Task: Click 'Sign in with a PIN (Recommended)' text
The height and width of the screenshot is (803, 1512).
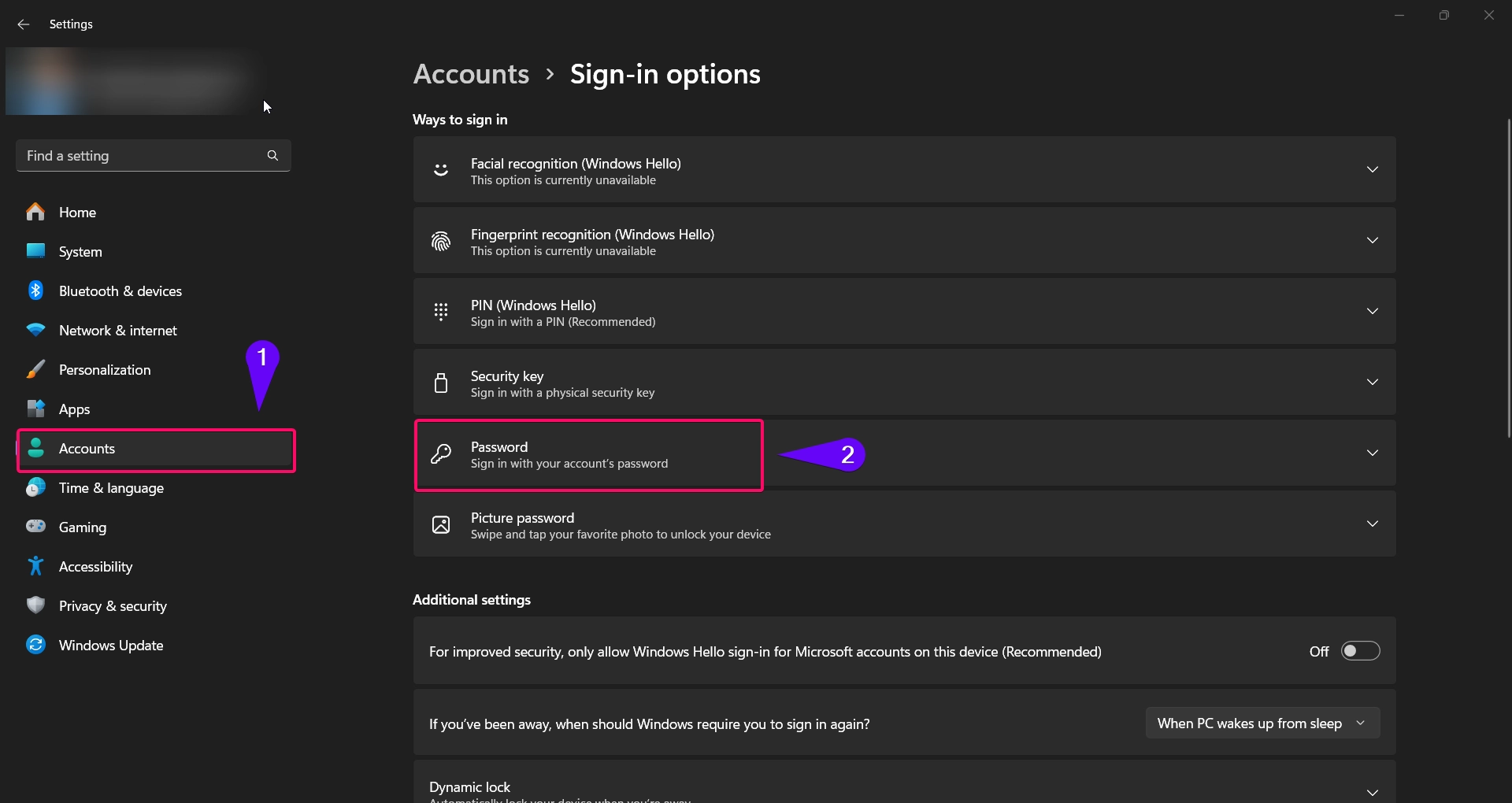Action: (x=563, y=322)
